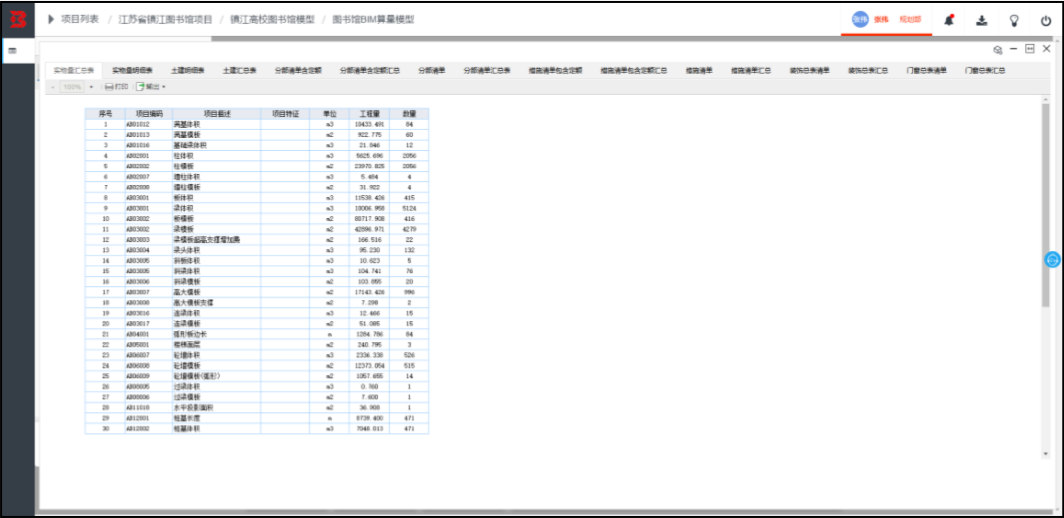Click the 序号 column header
This screenshot has width=1064, height=518.
click(x=105, y=114)
